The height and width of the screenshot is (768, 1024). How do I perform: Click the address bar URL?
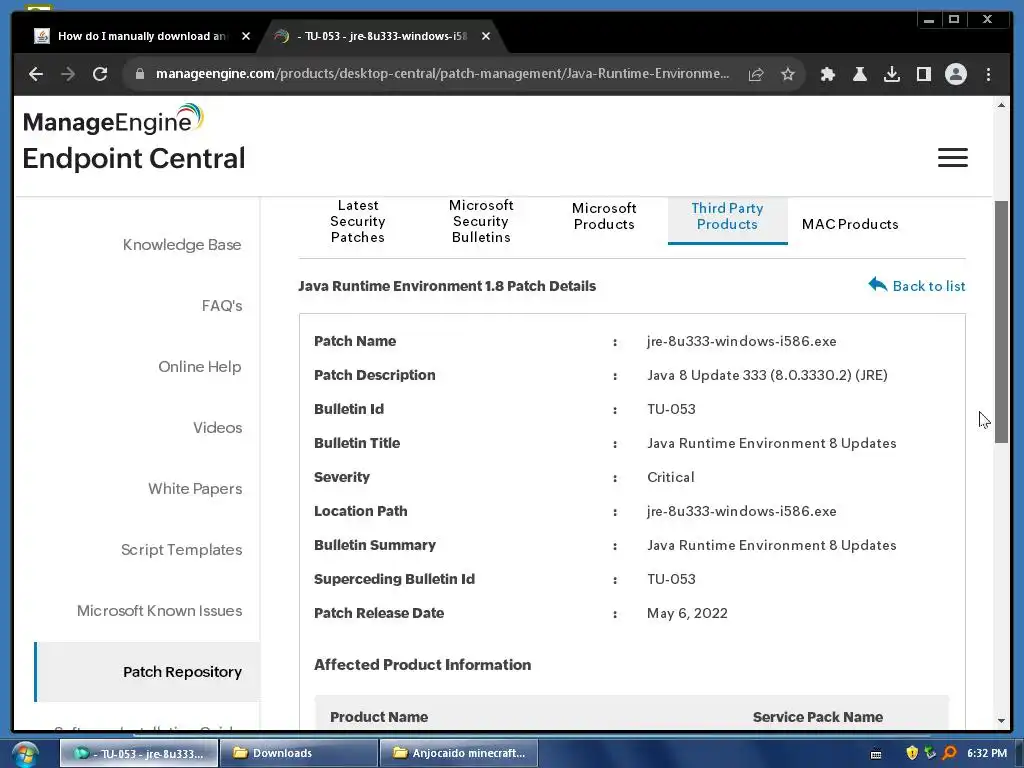442,74
